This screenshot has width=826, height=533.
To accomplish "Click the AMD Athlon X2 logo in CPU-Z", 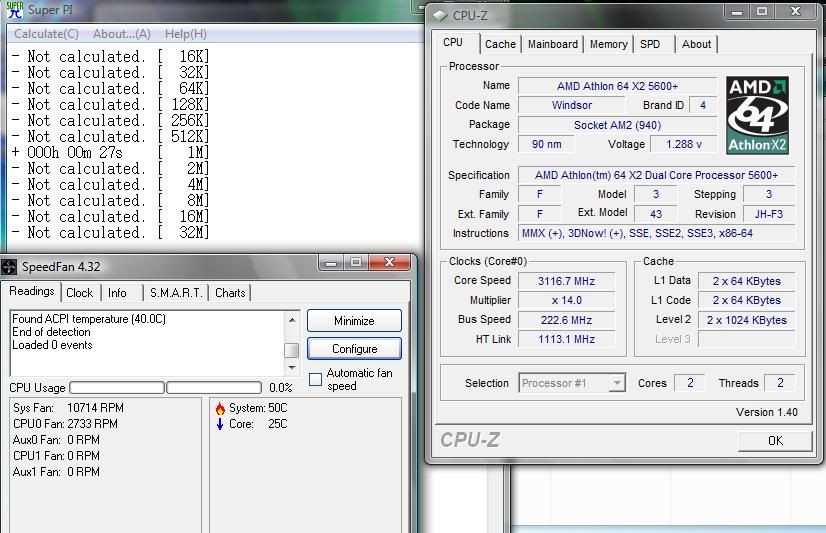I will 758,115.
